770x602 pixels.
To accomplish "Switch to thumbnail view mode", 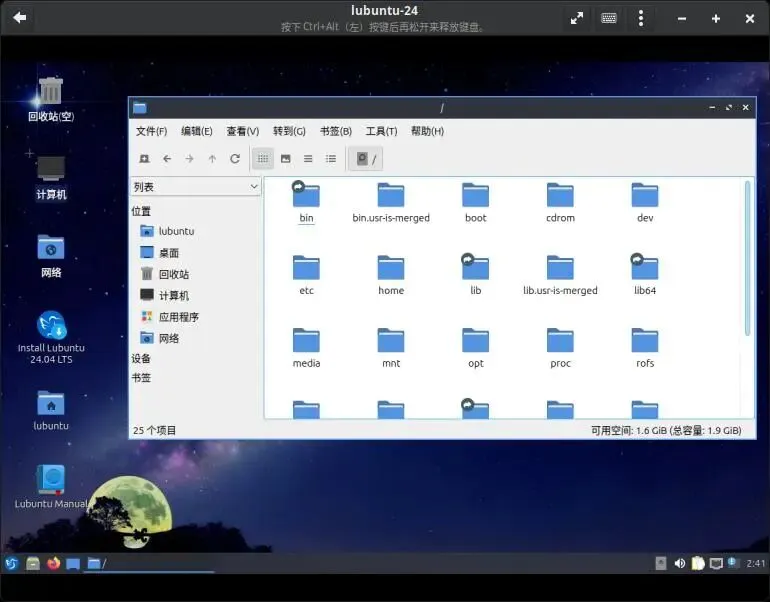I will click(x=285, y=159).
